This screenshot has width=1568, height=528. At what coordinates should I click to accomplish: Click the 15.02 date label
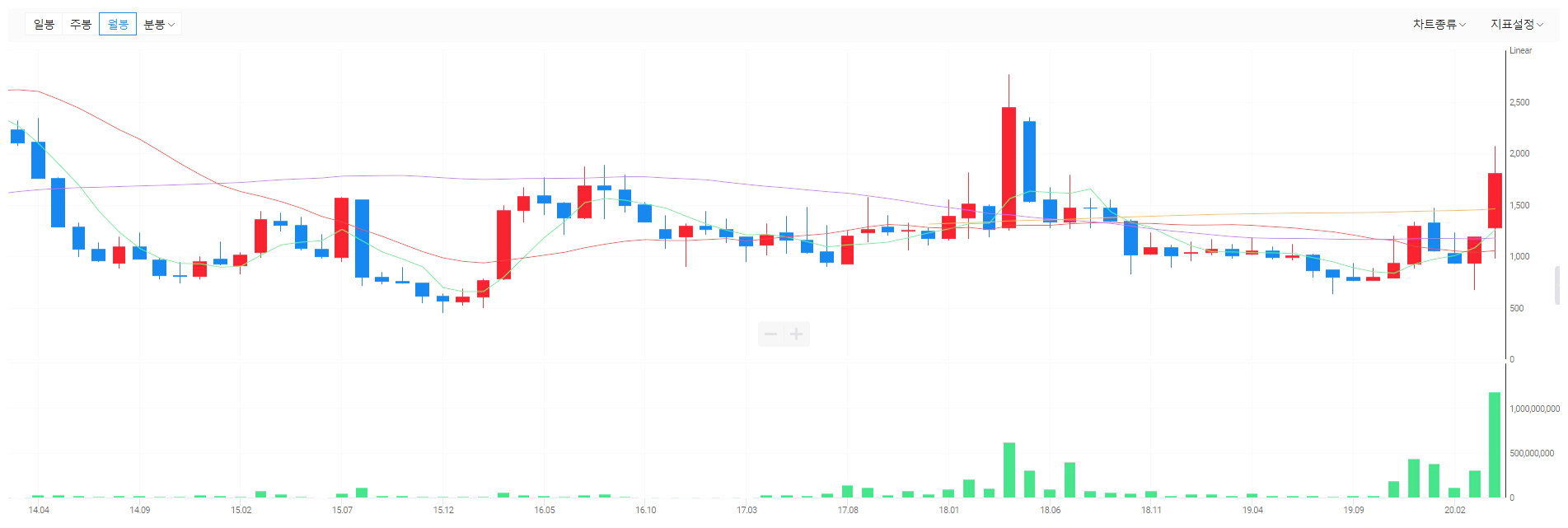241,511
